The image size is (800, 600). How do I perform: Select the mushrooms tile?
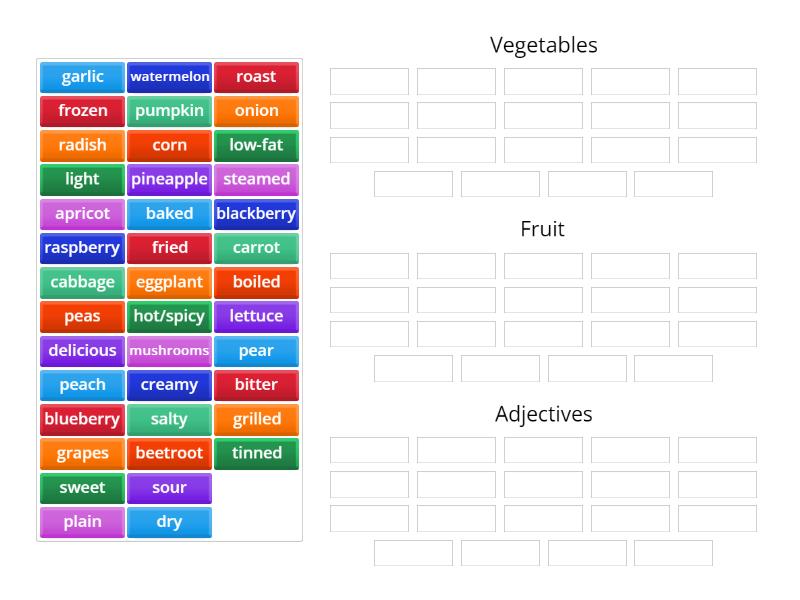(x=169, y=351)
